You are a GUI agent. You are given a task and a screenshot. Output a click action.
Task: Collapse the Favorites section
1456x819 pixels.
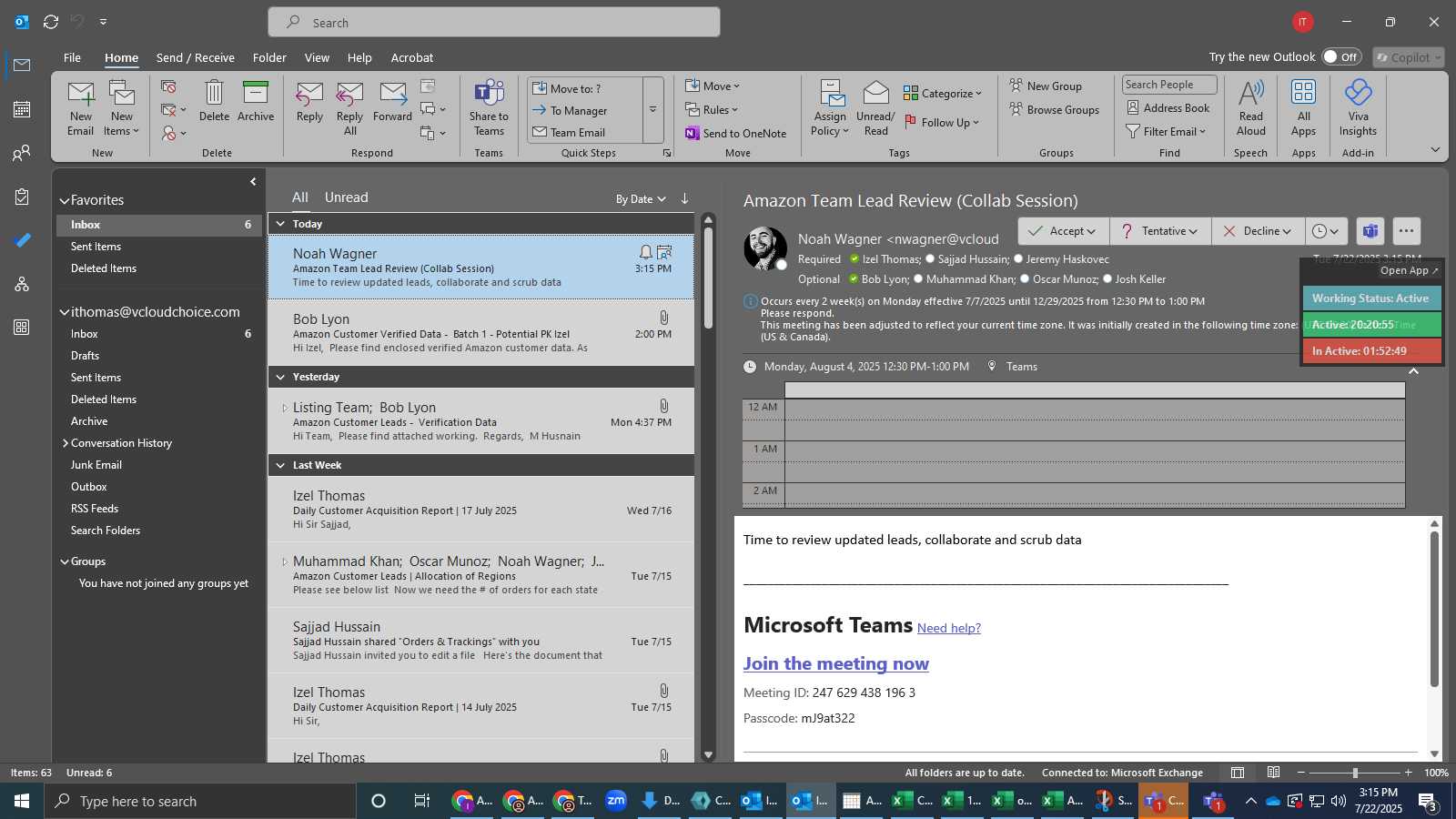pyautogui.click(x=65, y=201)
